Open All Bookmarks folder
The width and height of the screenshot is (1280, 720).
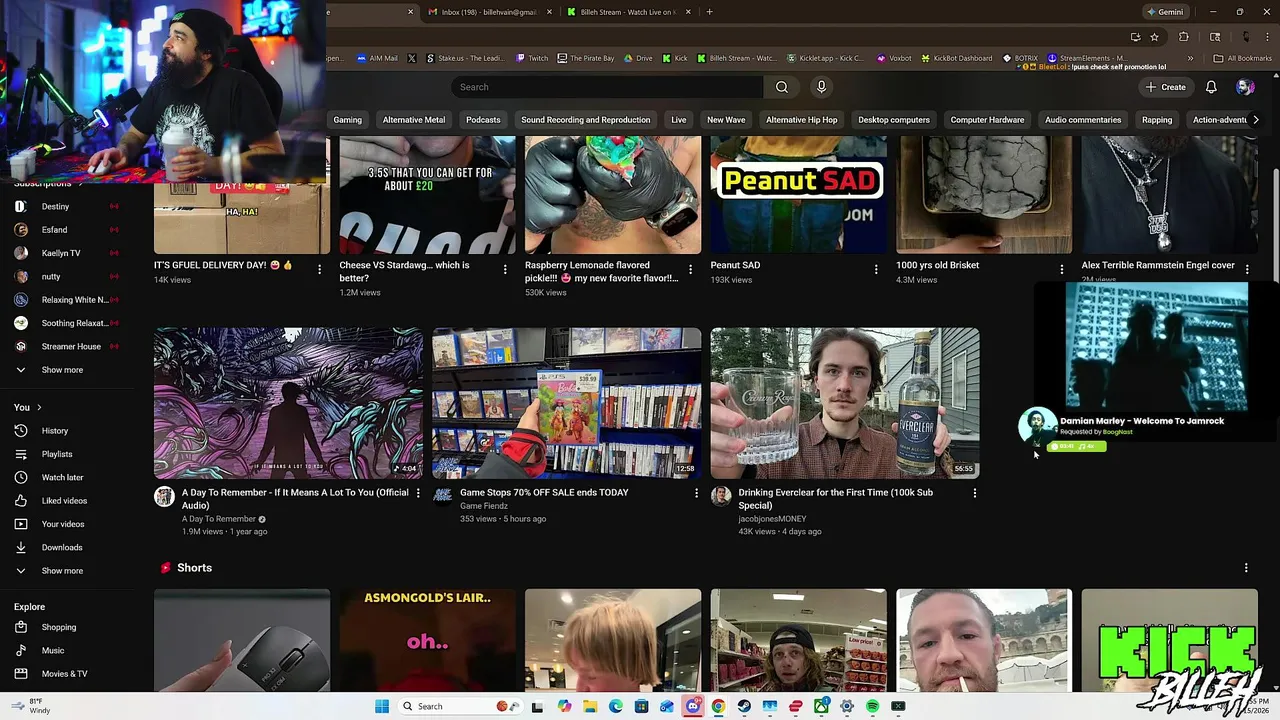(x=1242, y=58)
